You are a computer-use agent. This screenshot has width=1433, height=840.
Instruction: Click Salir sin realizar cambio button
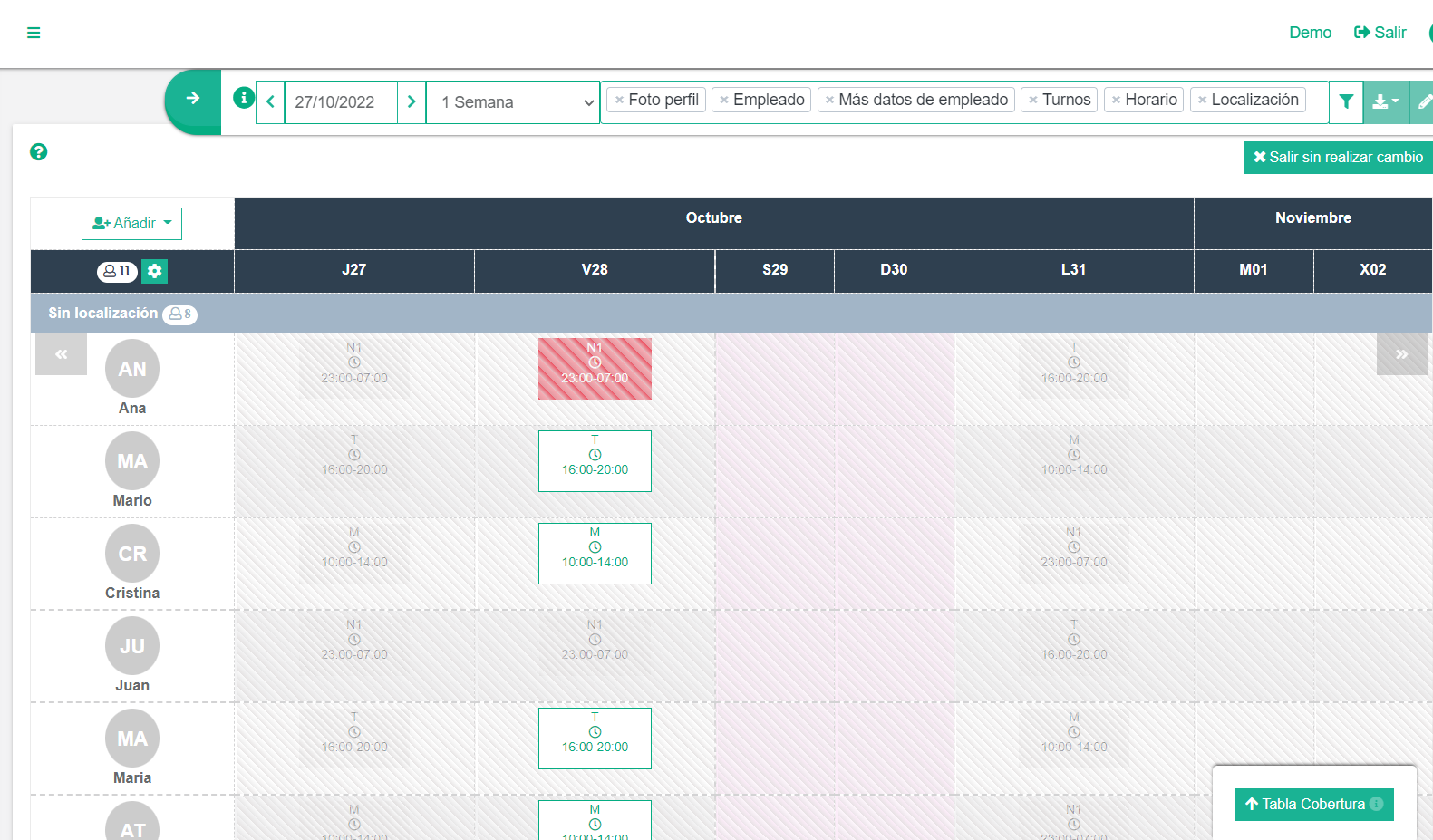(1338, 158)
